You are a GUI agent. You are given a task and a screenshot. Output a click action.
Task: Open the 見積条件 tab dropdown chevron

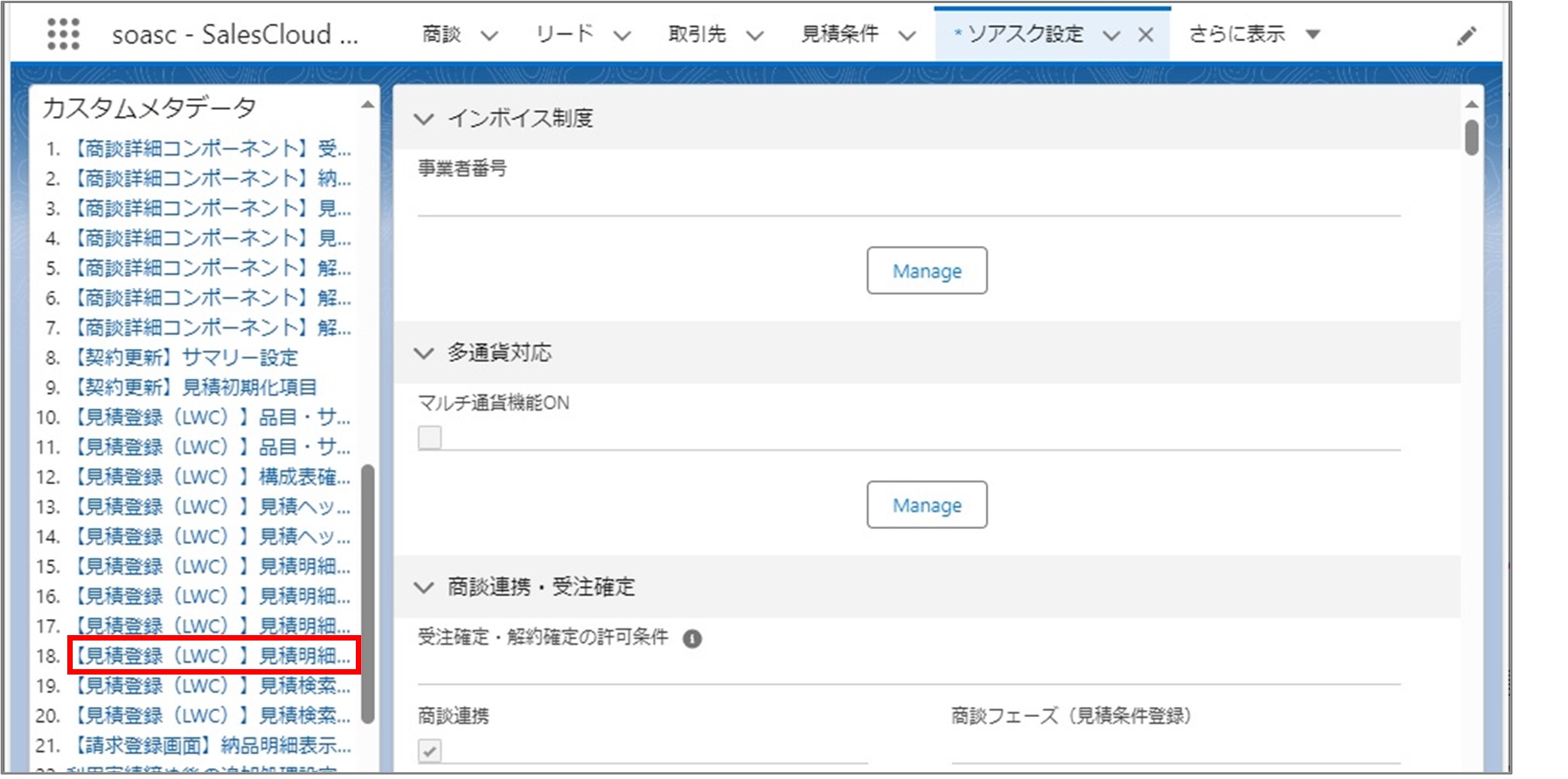tap(907, 36)
